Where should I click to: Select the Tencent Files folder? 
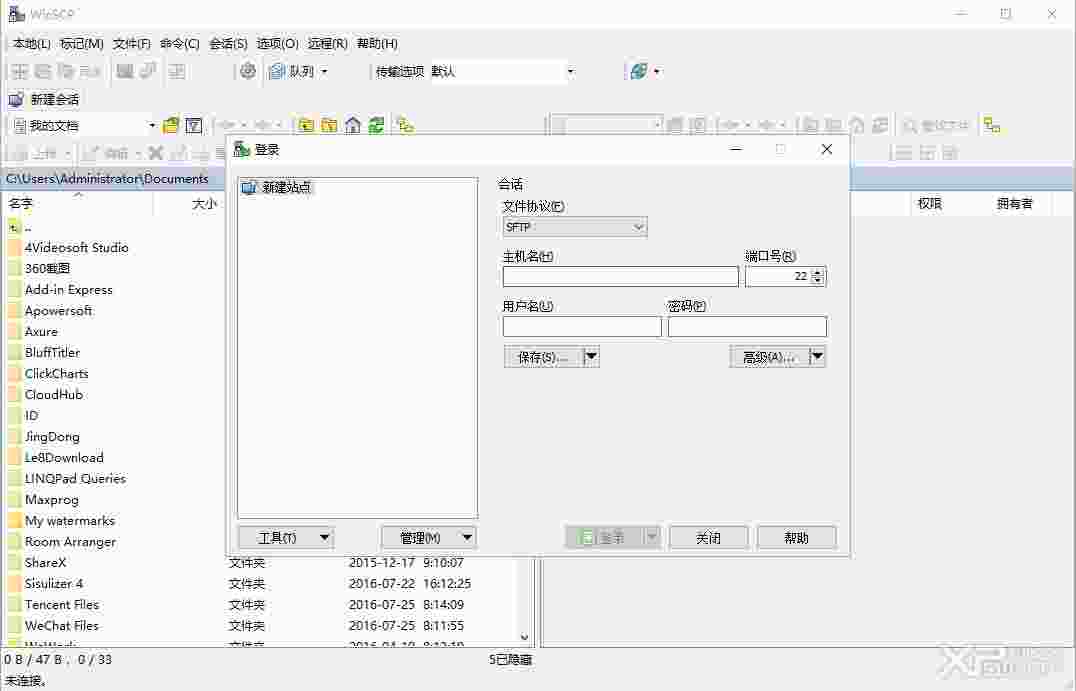click(62, 605)
